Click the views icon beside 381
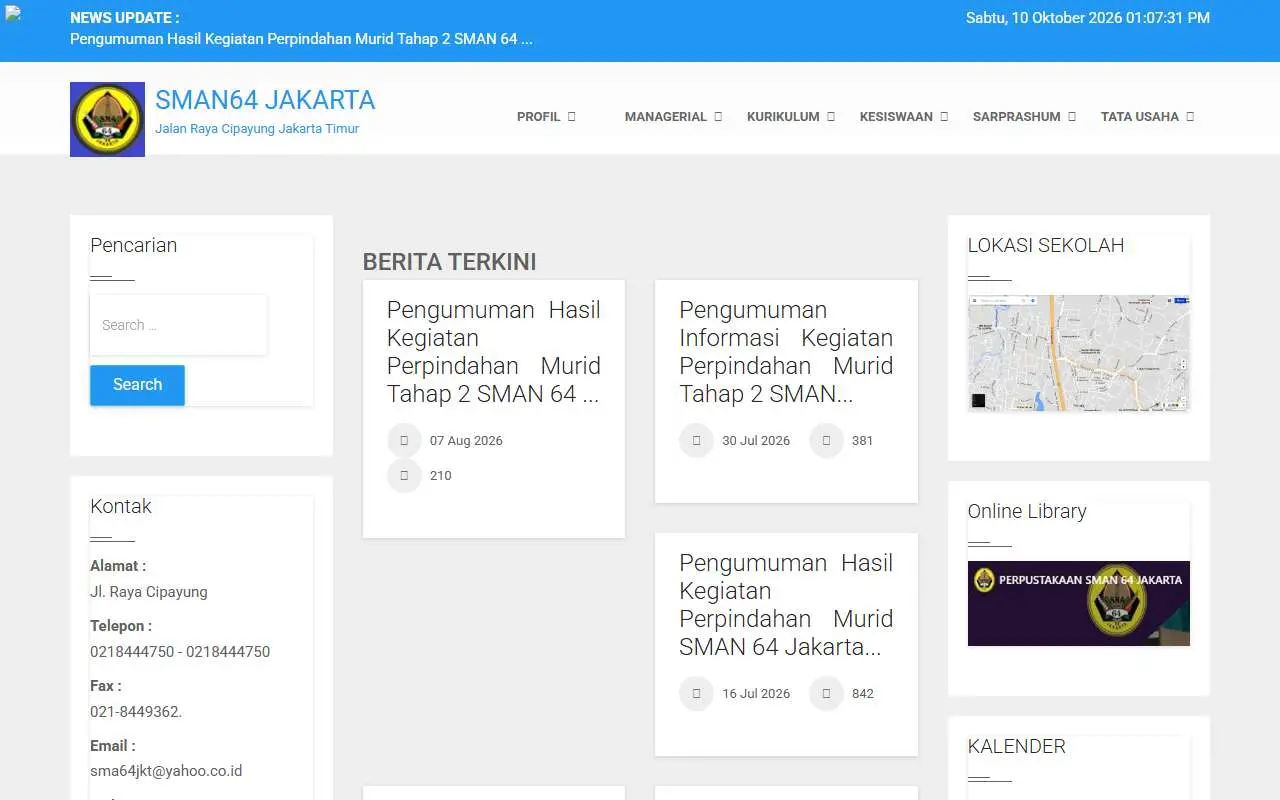The height and width of the screenshot is (800, 1280). pos(826,441)
